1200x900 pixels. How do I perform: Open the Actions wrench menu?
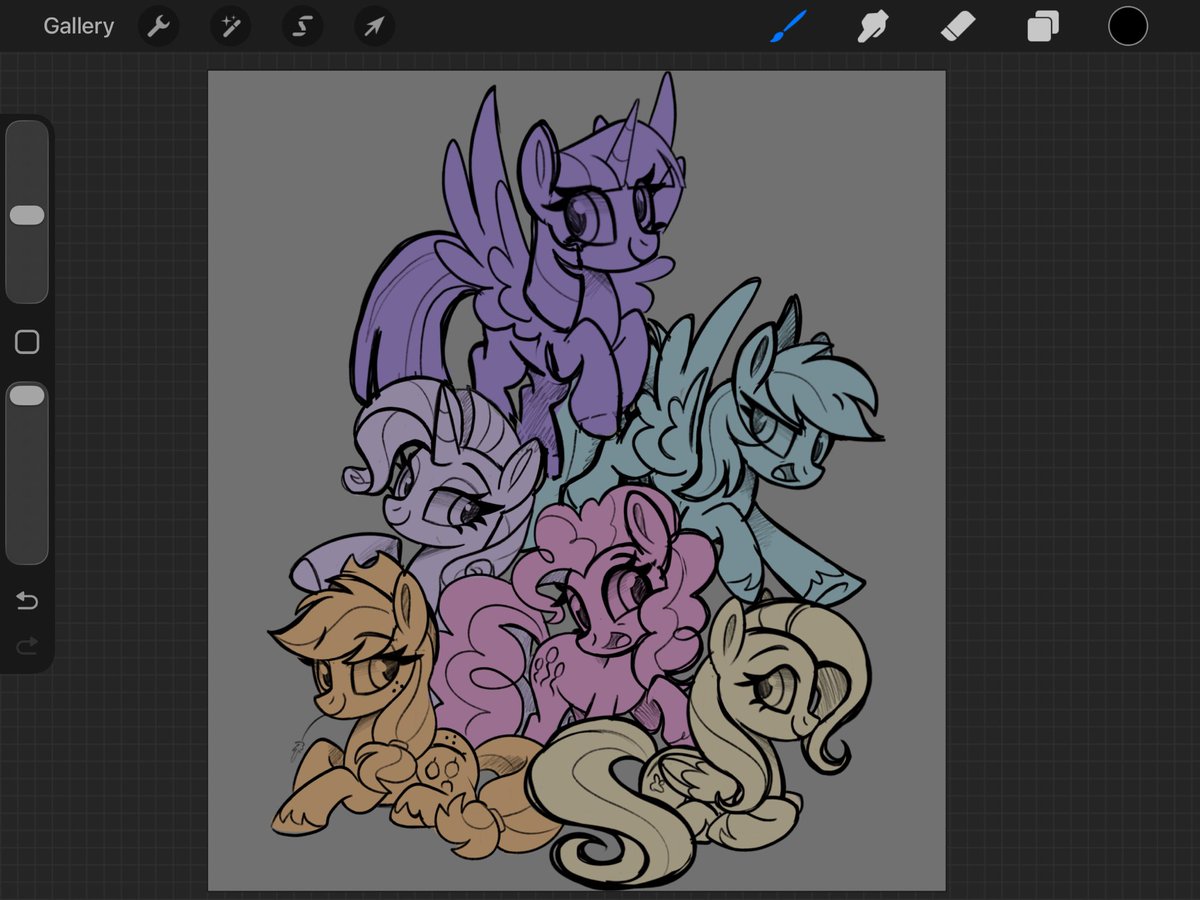point(158,26)
